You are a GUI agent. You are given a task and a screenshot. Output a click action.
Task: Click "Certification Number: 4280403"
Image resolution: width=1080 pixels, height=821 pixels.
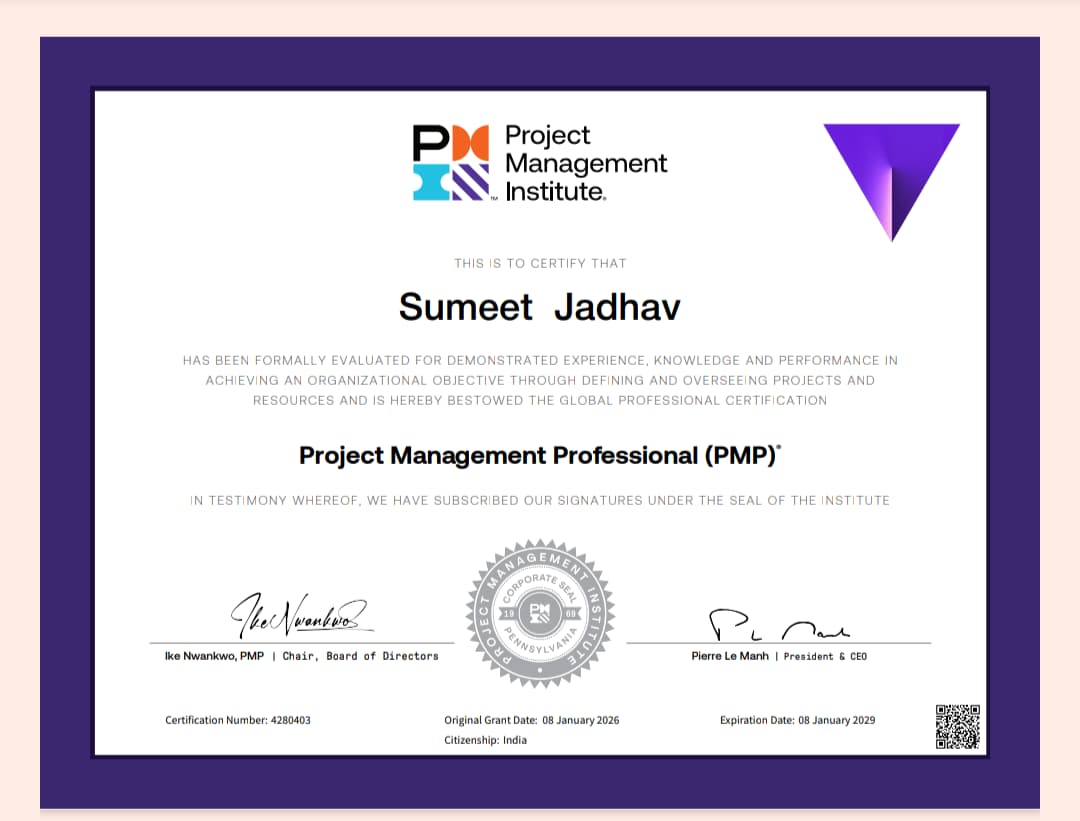pyautogui.click(x=238, y=720)
